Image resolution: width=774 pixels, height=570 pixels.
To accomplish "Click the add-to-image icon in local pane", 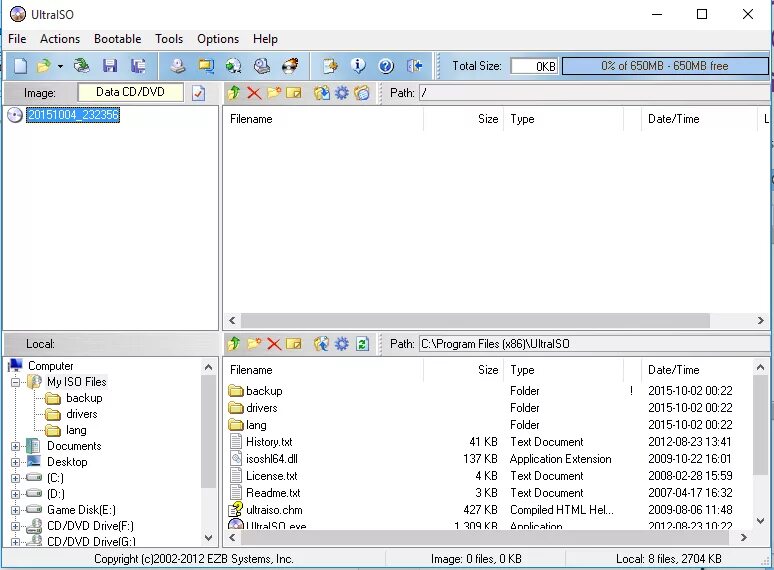I will click(322, 343).
